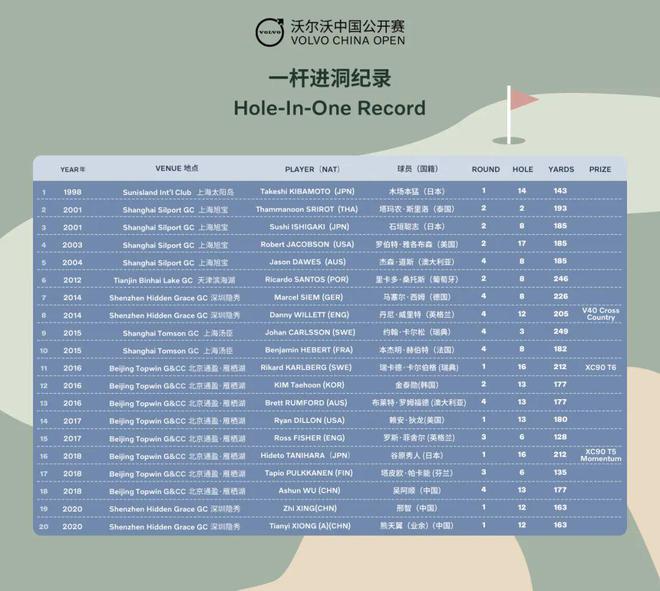
Task: Select player 'Benjamin HEBERT (FRA)'
Action: pos(309,350)
